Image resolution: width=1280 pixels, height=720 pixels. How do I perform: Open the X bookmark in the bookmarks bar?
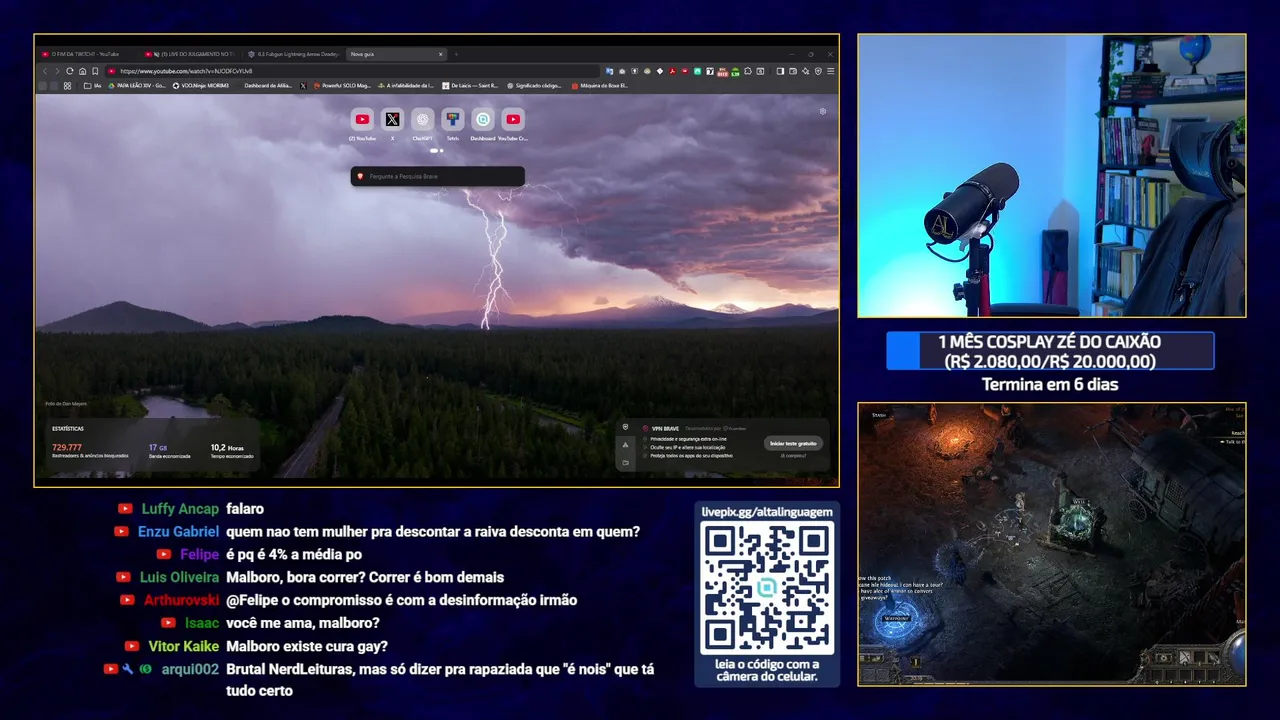click(x=303, y=86)
